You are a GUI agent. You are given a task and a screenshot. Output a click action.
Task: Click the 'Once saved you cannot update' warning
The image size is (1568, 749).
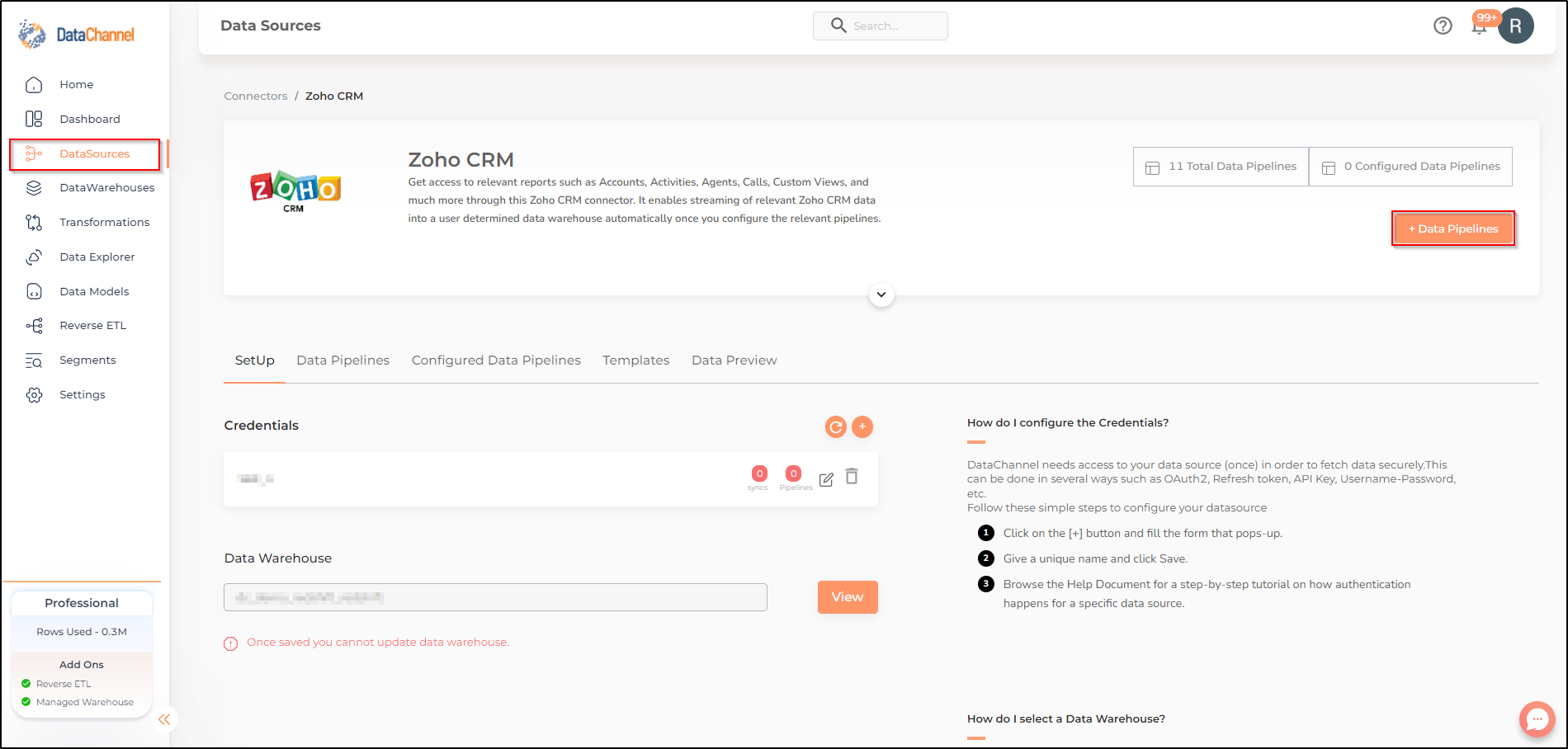[x=378, y=643]
